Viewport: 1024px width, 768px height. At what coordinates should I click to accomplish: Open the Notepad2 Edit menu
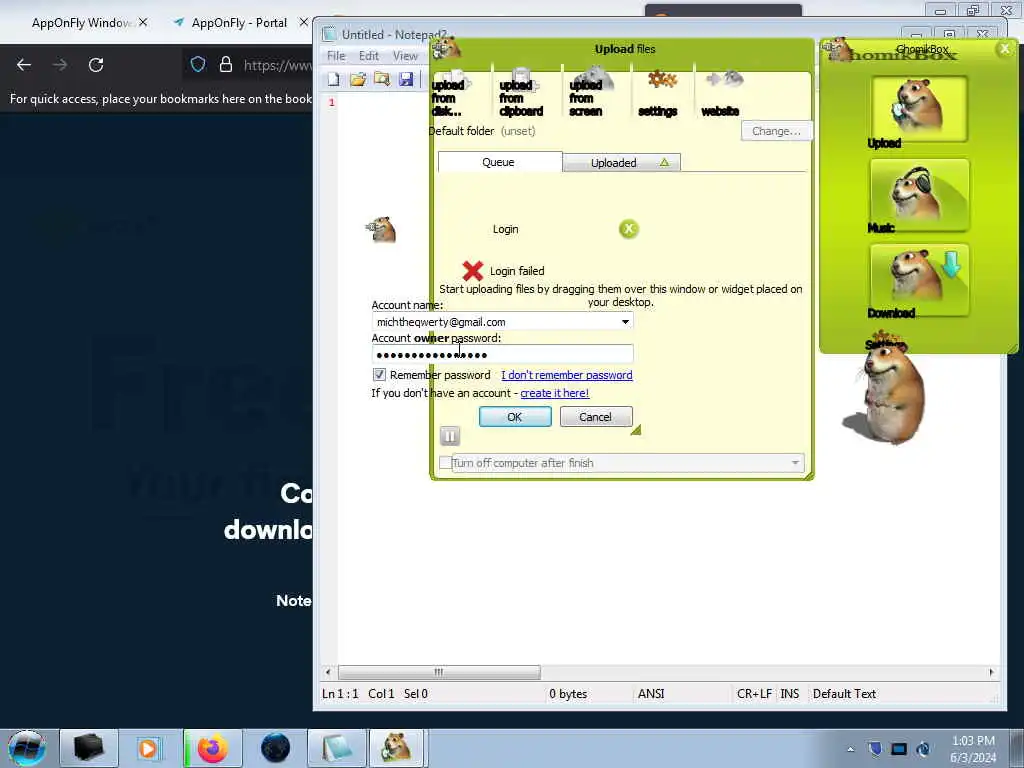coord(368,56)
